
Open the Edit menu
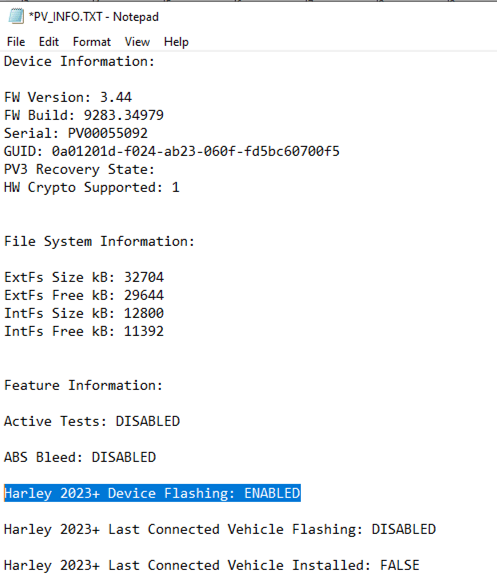click(x=49, y=42)
